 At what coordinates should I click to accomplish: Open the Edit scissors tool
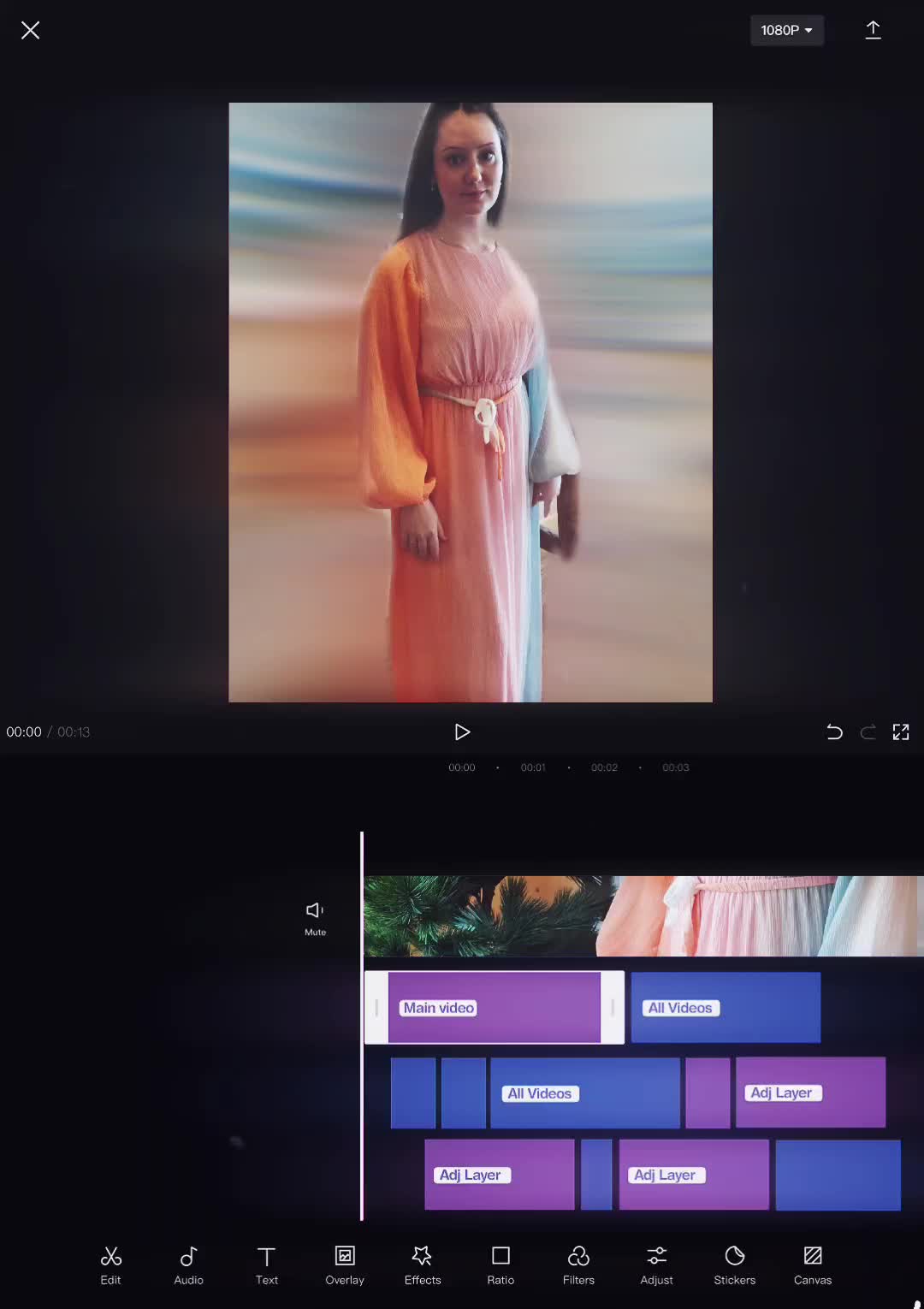pos(110,1265)
